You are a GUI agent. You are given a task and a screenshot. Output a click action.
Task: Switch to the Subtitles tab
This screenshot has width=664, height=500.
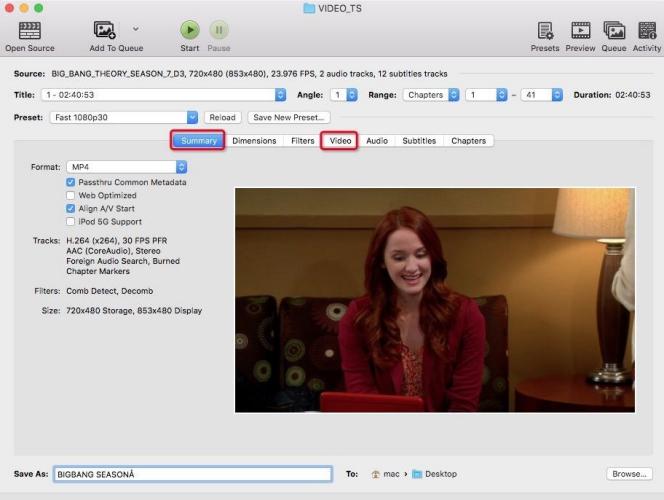pyautogui.click(x=419, y=141)
